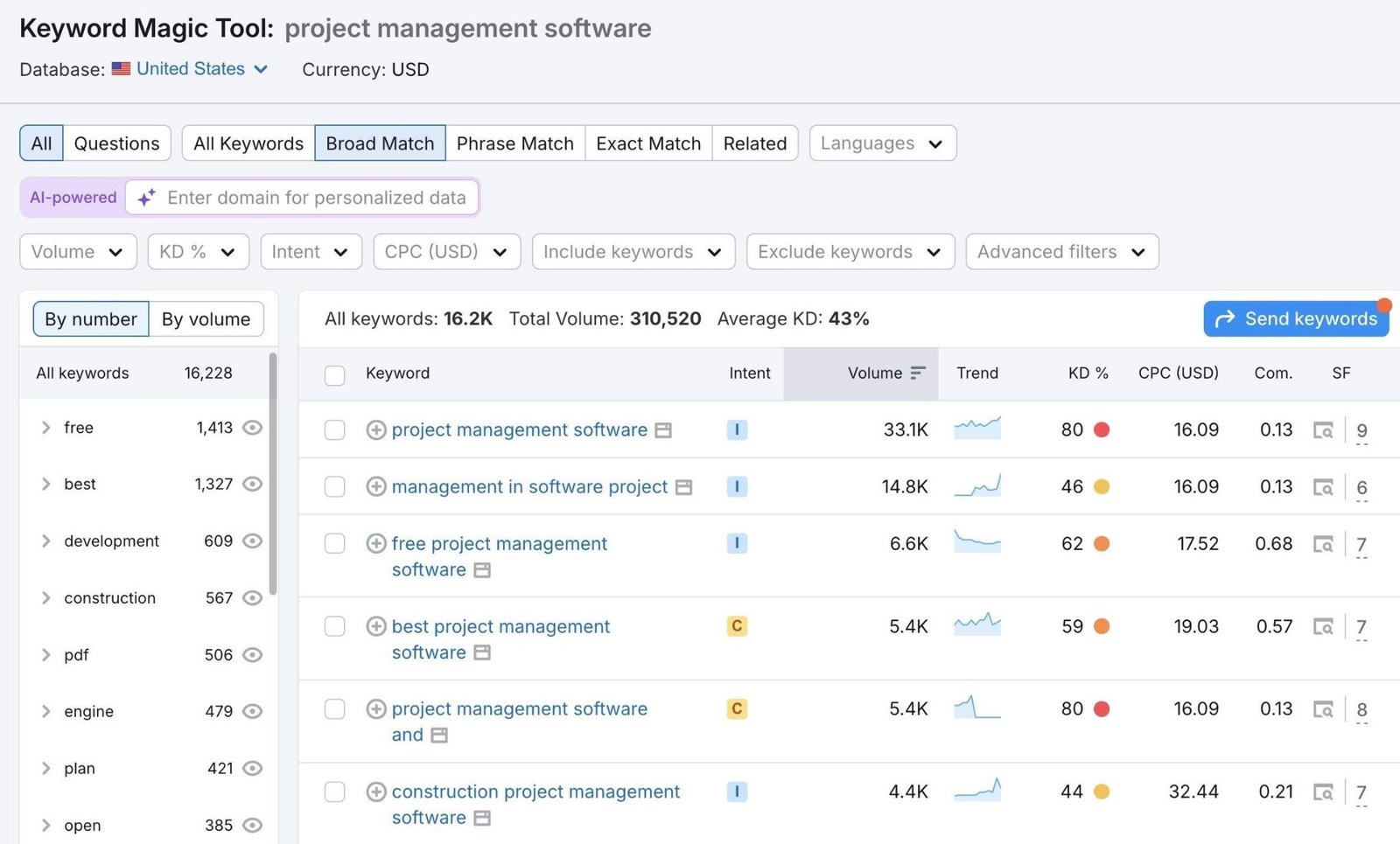View SERP snapshot icon in 4.4K volume row
This screenshot has height=844, width=1400.
pos(1323,792)
